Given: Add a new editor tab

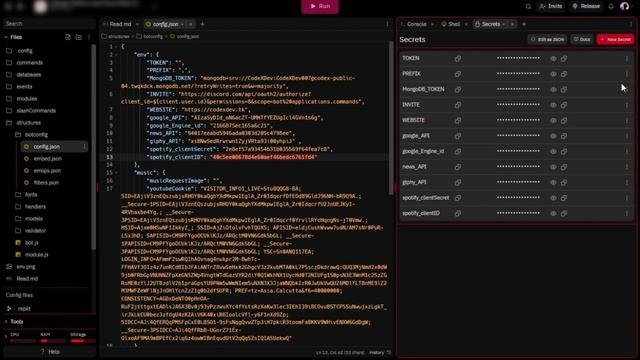Looking at the screenshot, I should (202, 24).
